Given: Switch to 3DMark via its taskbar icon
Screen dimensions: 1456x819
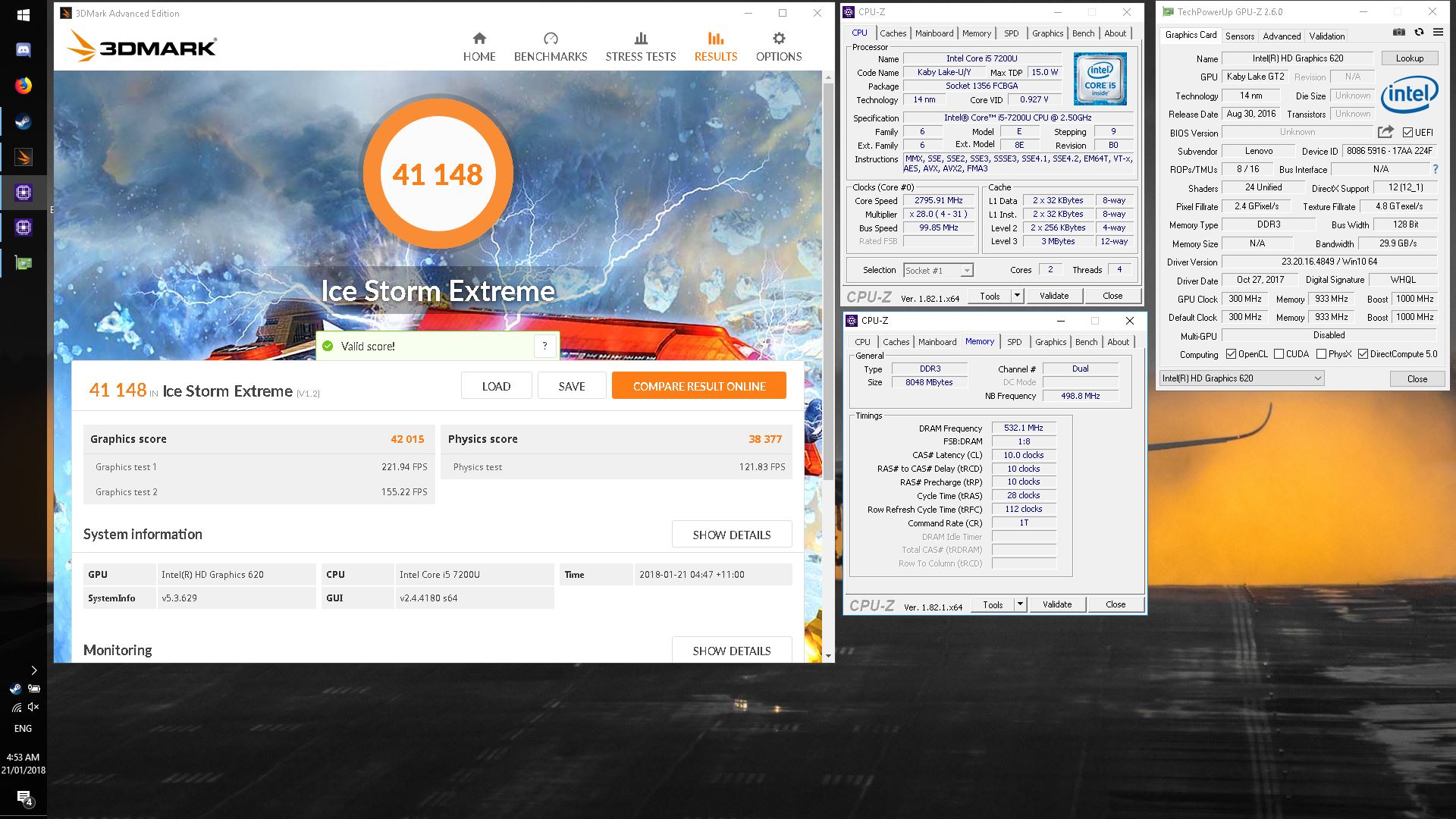Looking at the screenshot, I should (23, 157).
